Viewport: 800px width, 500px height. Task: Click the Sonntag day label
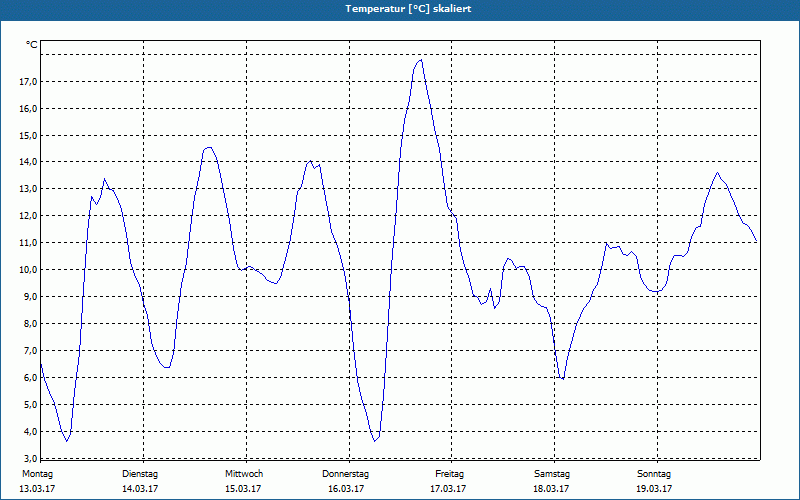click(x=654, y=474)
